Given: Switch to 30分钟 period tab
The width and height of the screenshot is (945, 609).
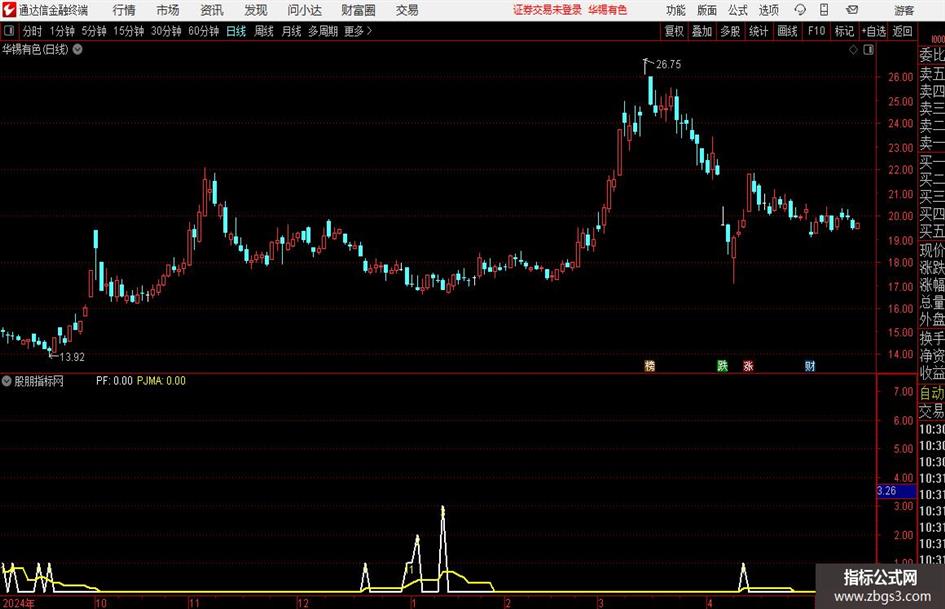Looking at the screenshot, I should (x=166, y=31).
